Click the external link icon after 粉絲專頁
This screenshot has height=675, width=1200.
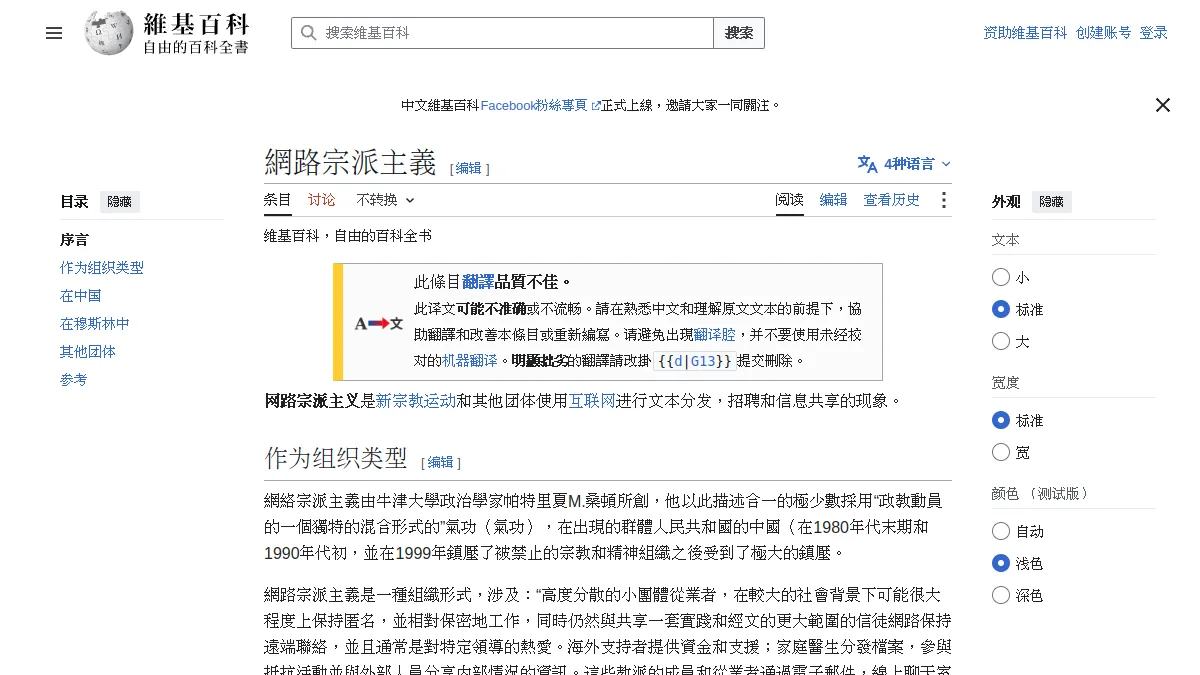[x=595, y=105]
